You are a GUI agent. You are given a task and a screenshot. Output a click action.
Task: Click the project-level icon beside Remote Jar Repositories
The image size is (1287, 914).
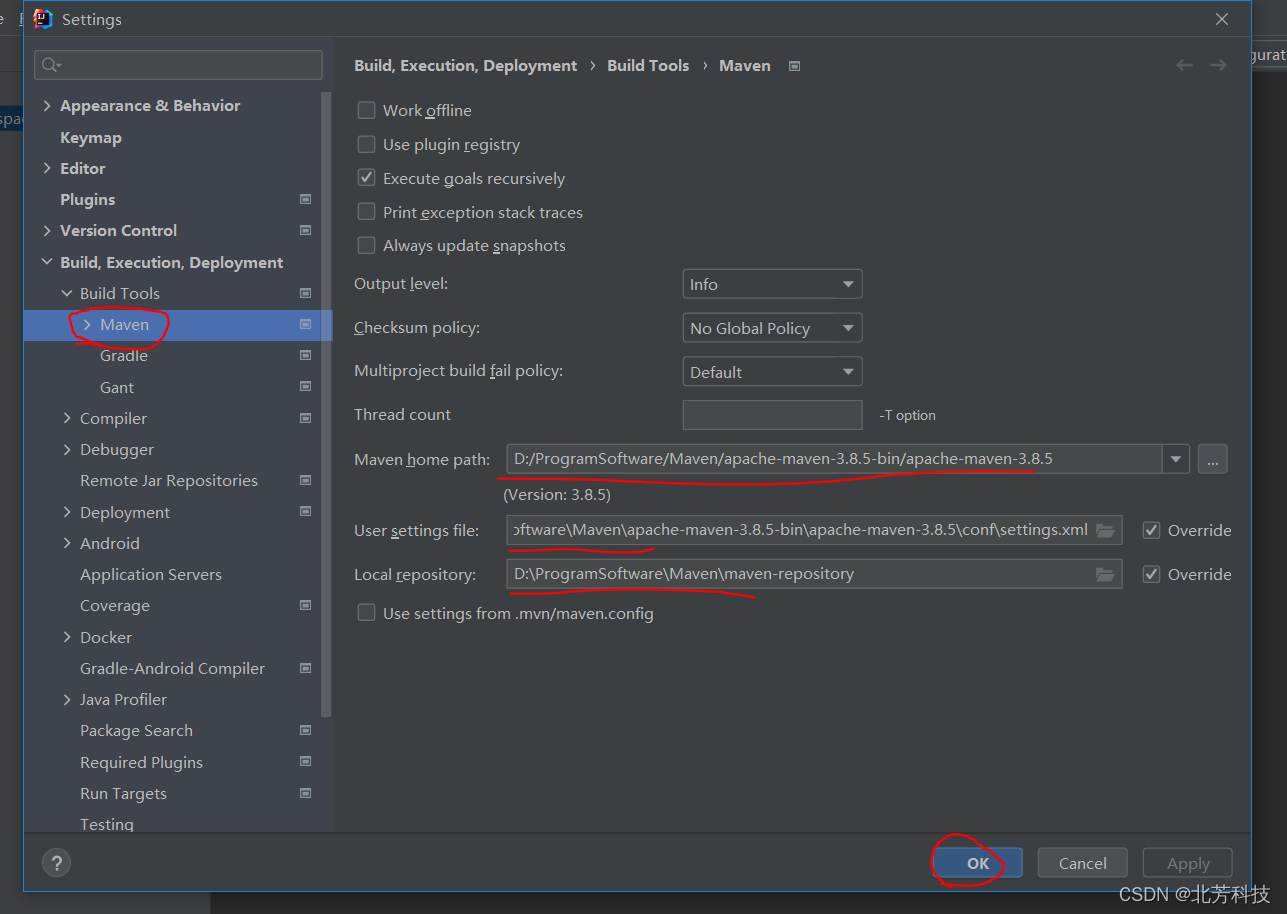point(306,480)
